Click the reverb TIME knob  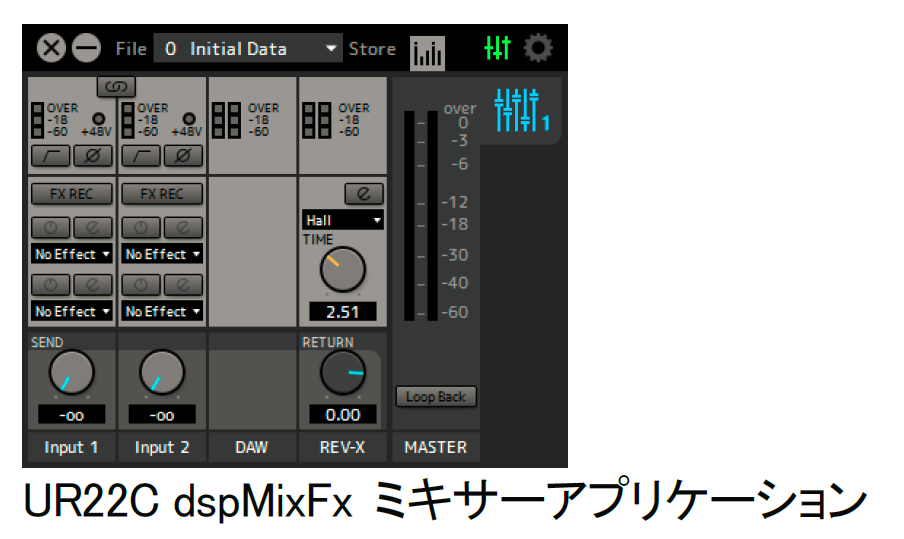click(342, 269)
